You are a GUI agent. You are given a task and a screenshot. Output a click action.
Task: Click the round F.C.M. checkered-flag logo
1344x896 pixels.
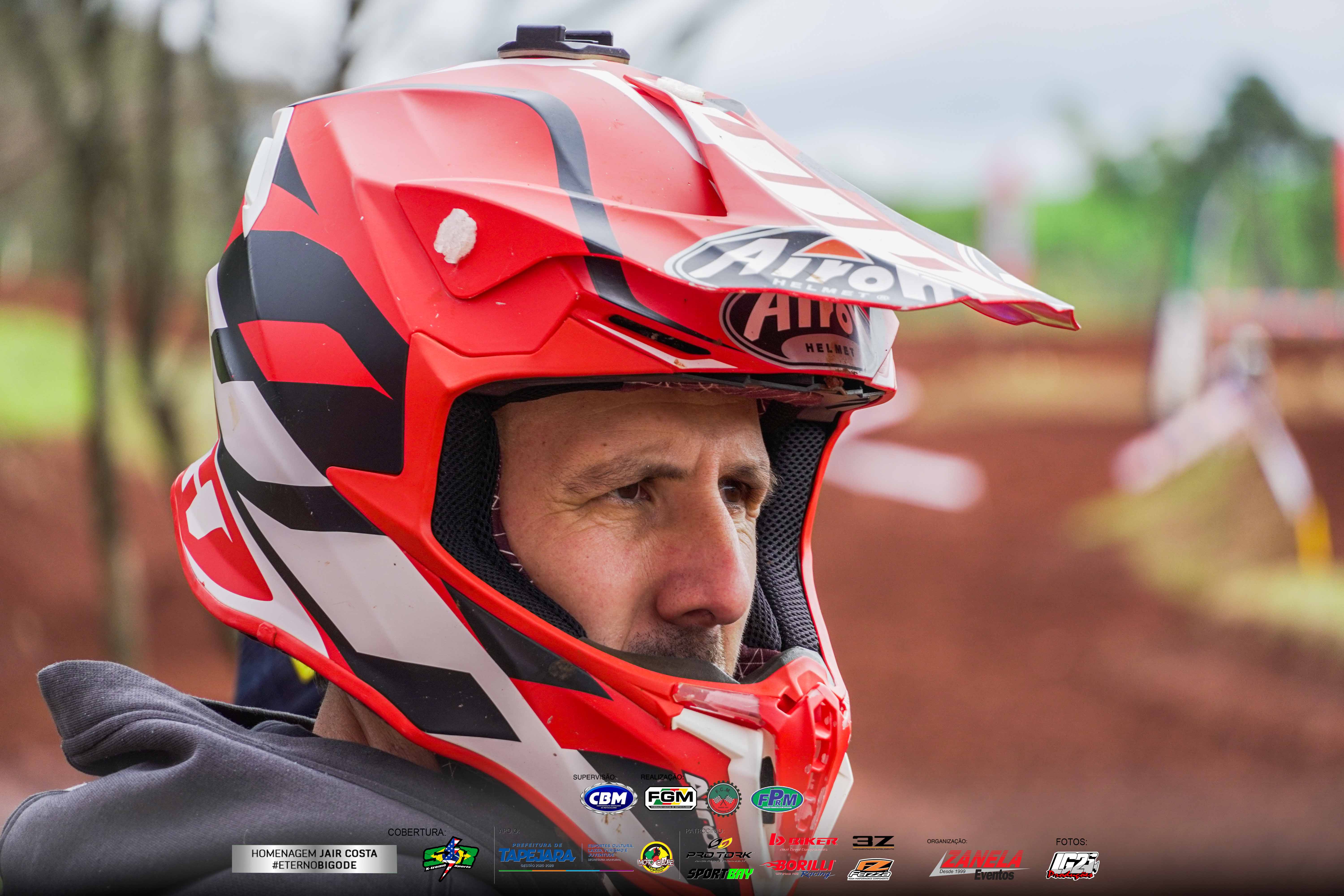tap(724, 798)
